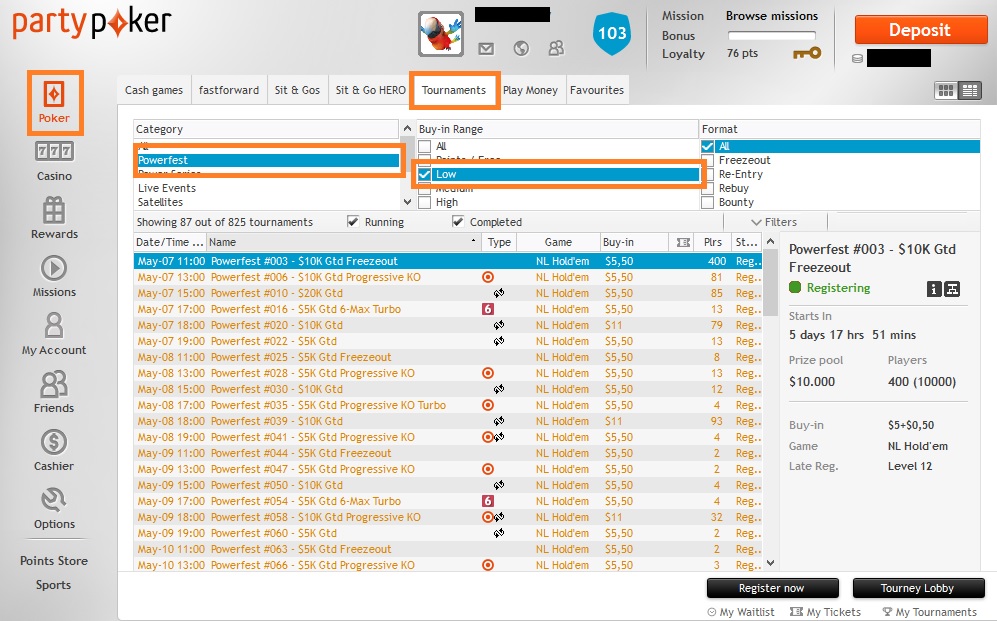Image resolution: width=997 pixels, height=621 pixels.
Task: Open the Sit & Gos tab
Action: pos(297,90)
